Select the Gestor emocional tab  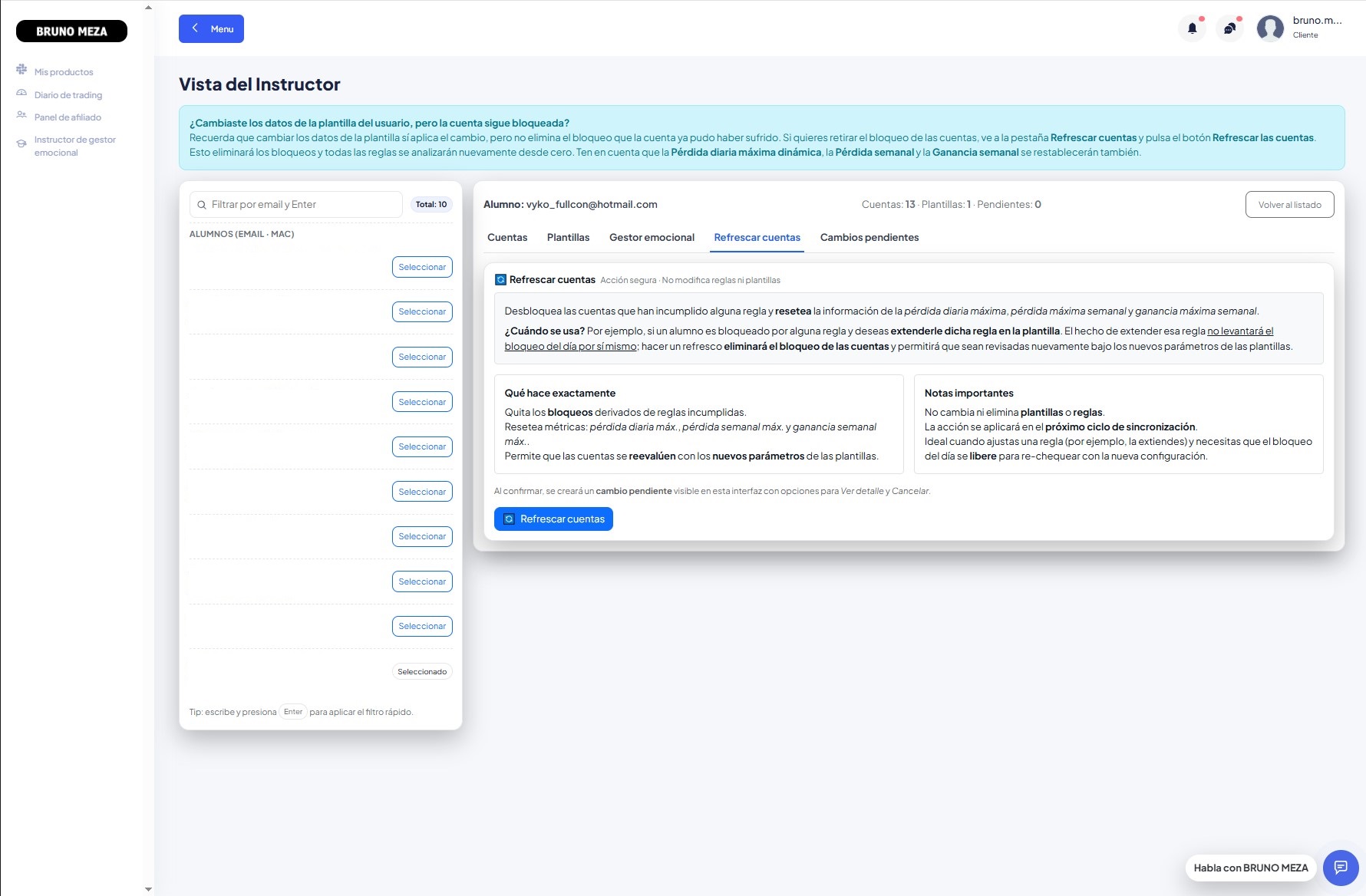coord(652,238)
